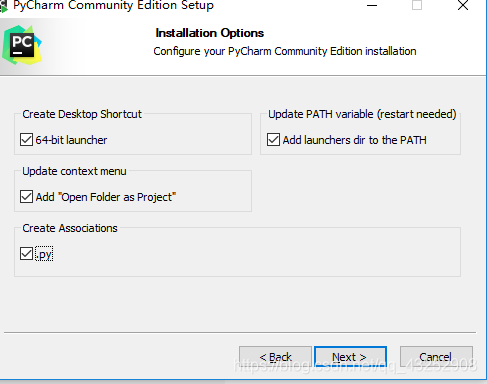Minimize the PyCharm Setup window
This screenshot has width=487, height=384.
(372, 6)
